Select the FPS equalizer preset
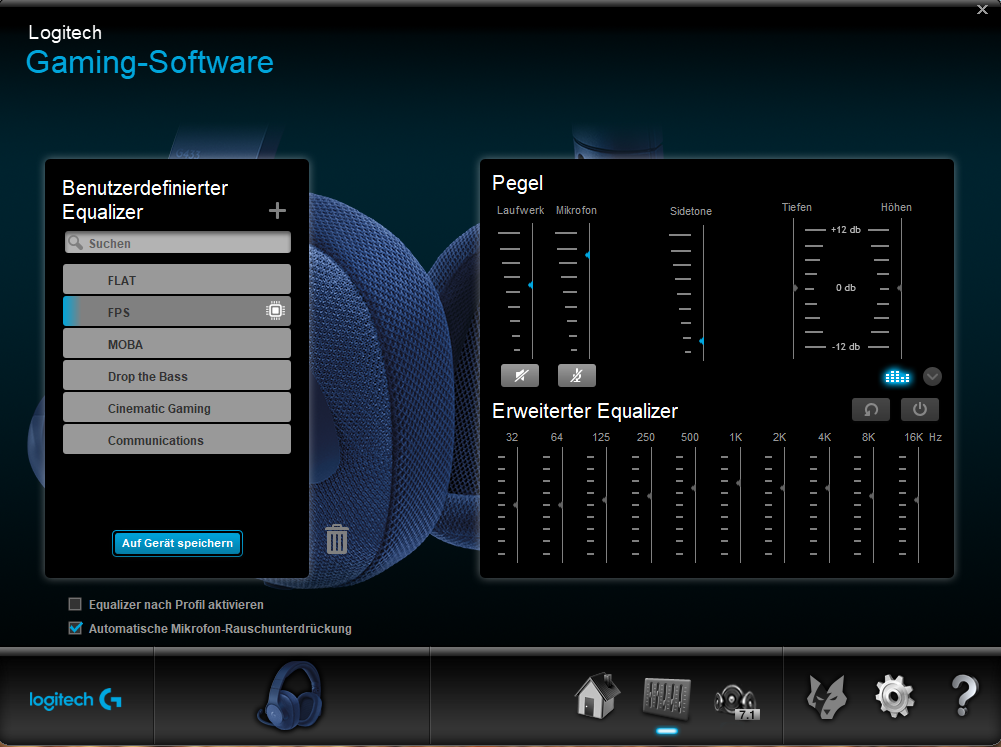This screenshot has width=1001, height=747. coord(177,312)
